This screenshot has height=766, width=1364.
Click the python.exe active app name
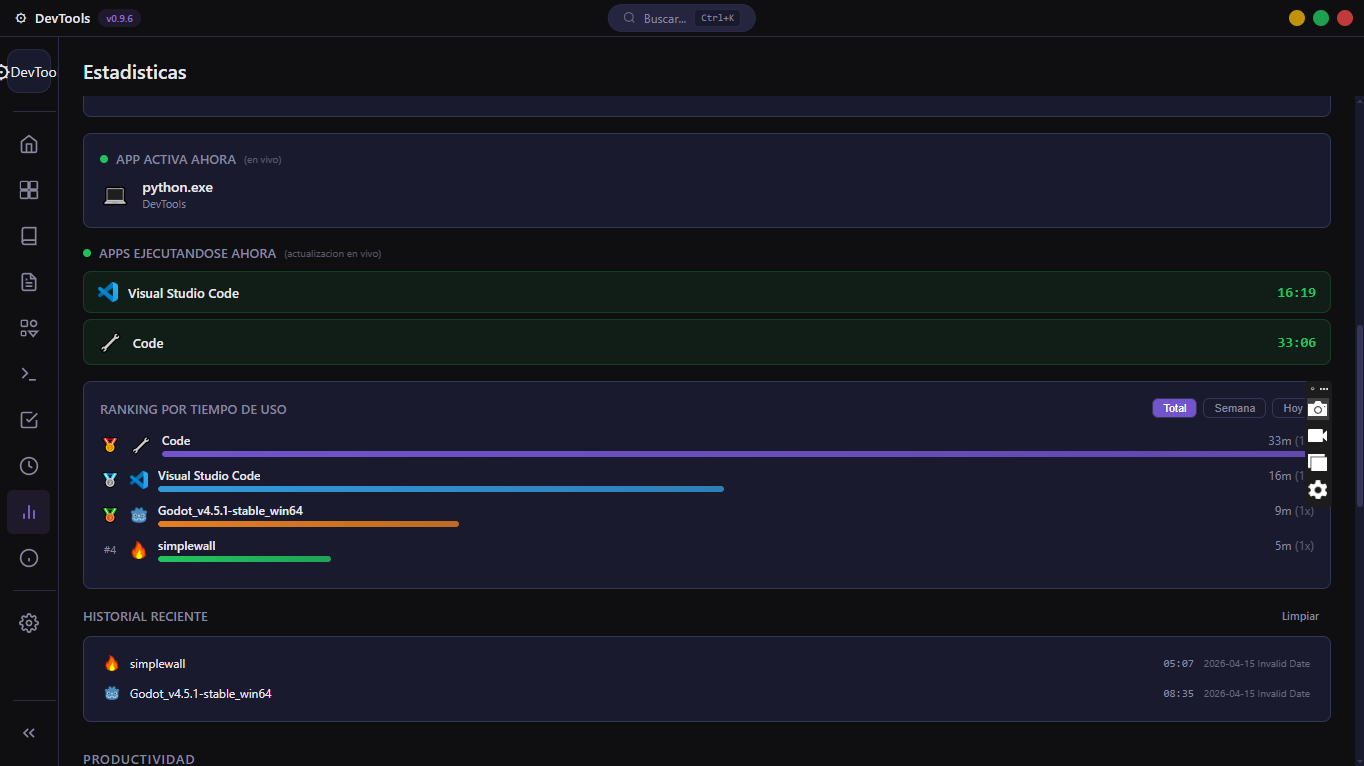178,187
